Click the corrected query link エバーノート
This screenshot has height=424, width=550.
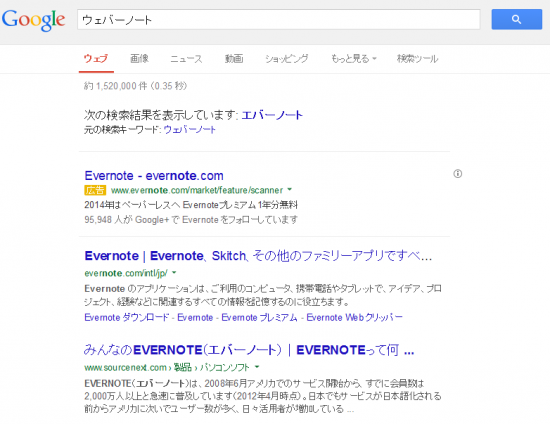tap(272, 115)
